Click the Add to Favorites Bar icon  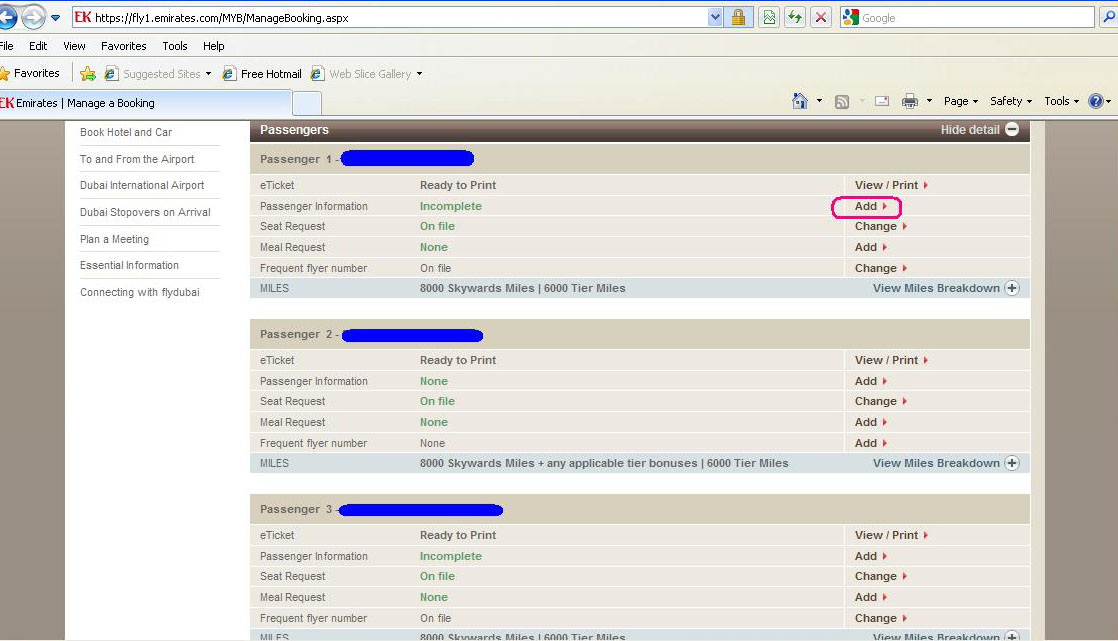[88, 73]
